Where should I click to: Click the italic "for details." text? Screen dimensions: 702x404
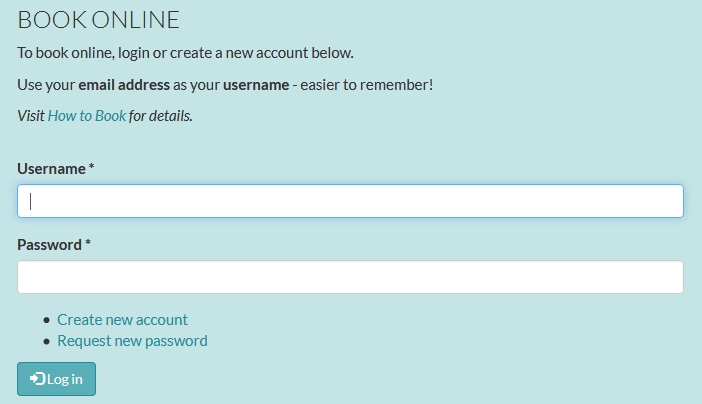pyautogui.click(x=161, y=116)
